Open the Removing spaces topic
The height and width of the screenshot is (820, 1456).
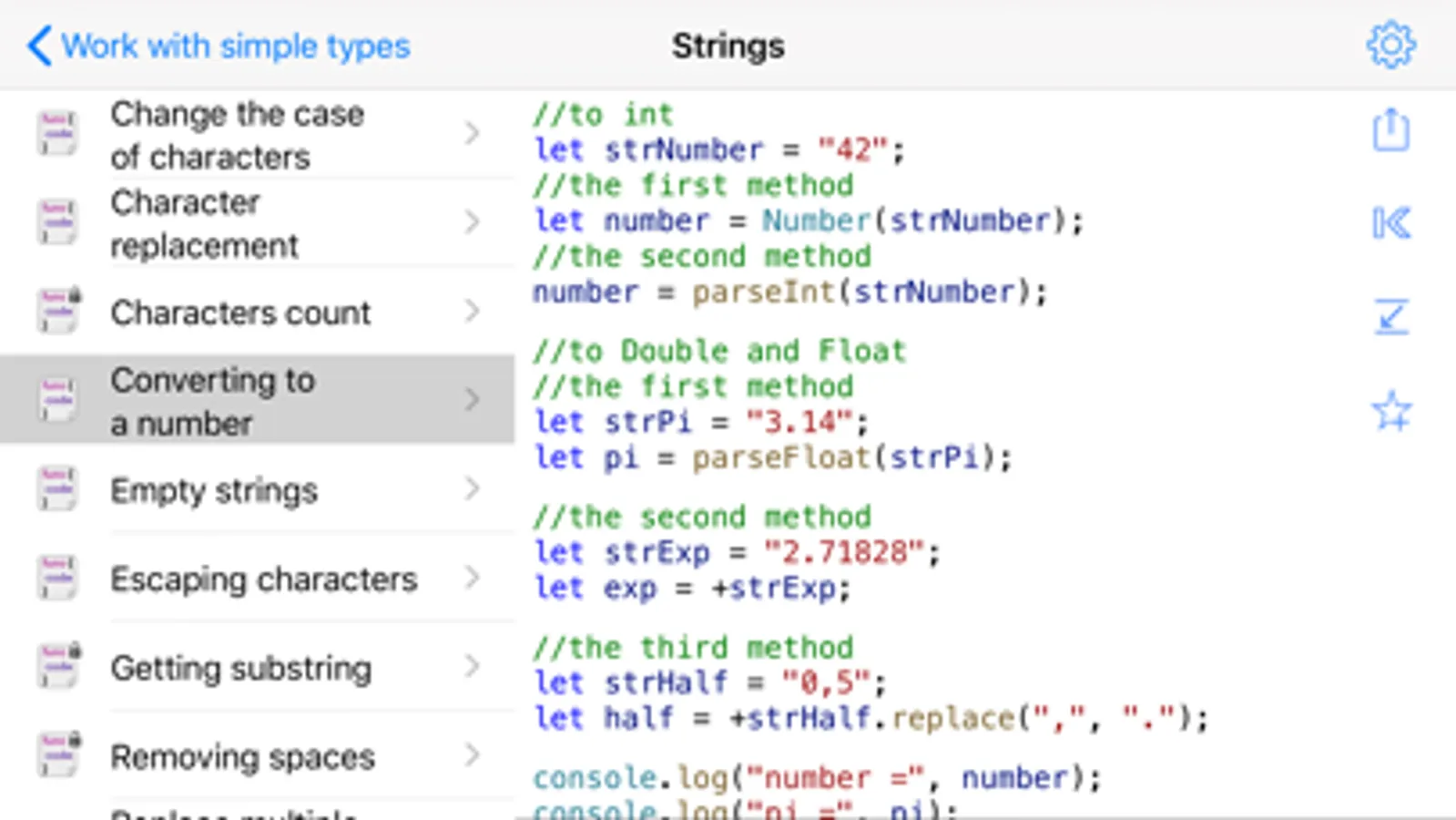(242, 756)
